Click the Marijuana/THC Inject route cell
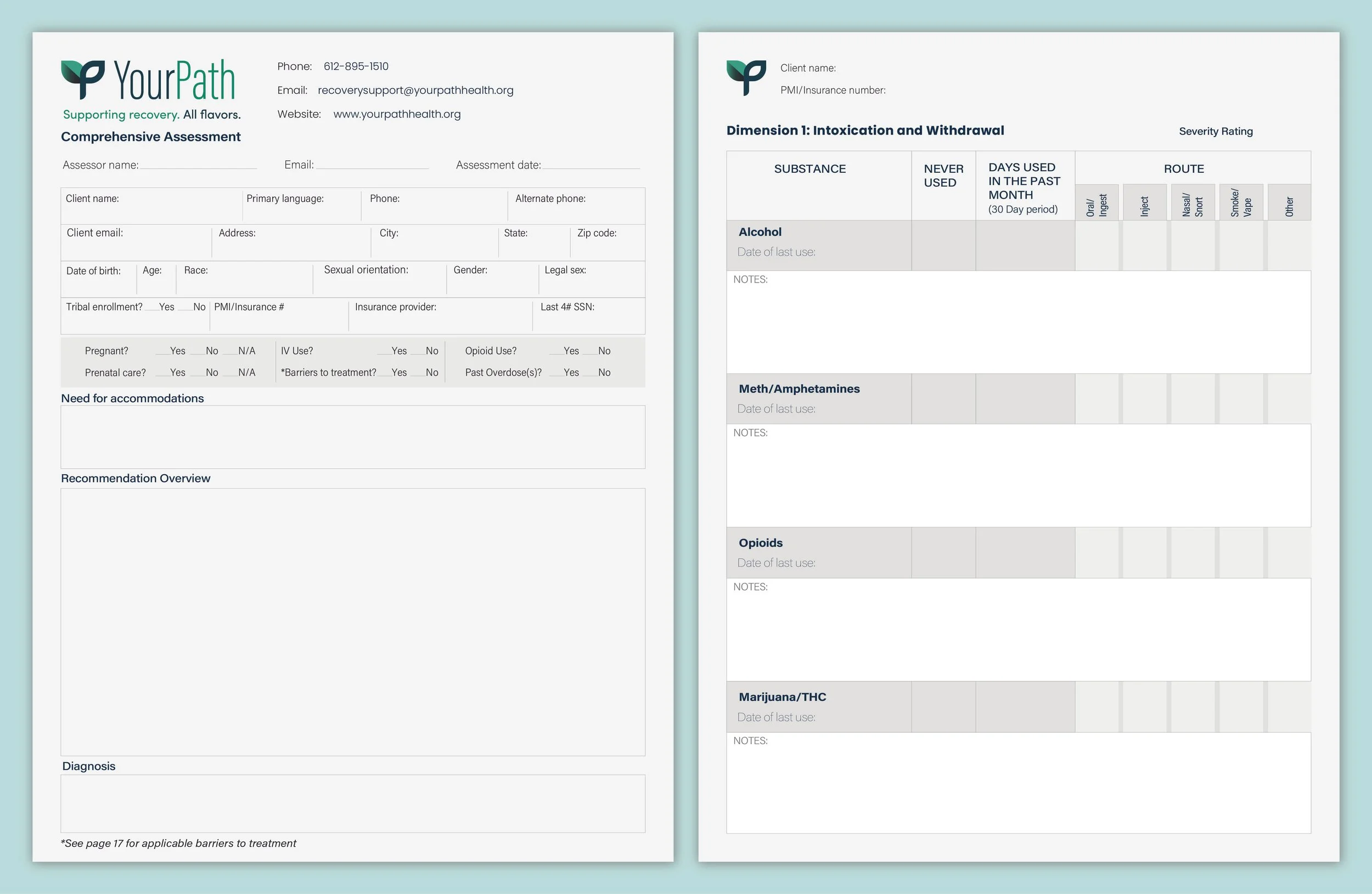This screenshot has height=894, width=1372. click(1145, 707)
